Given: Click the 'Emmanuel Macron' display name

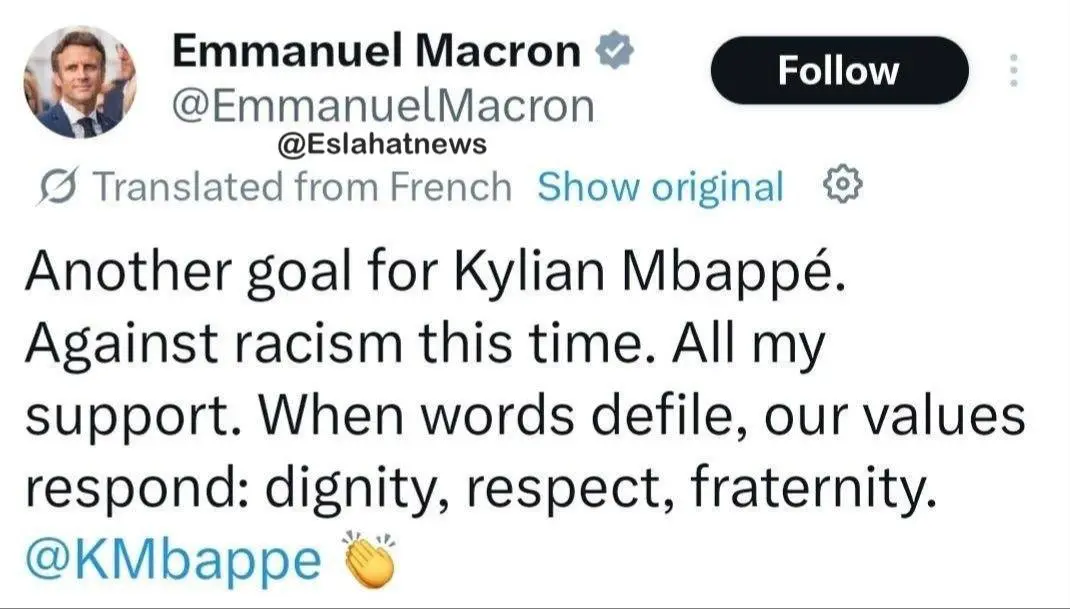Looking at the screenshot, I should [376, 51].
